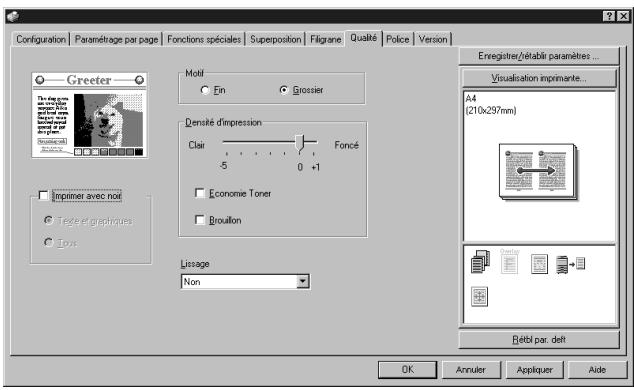Enable Imprimer avec noir checkbox
The image size is (634, 390).
[43, 196]
